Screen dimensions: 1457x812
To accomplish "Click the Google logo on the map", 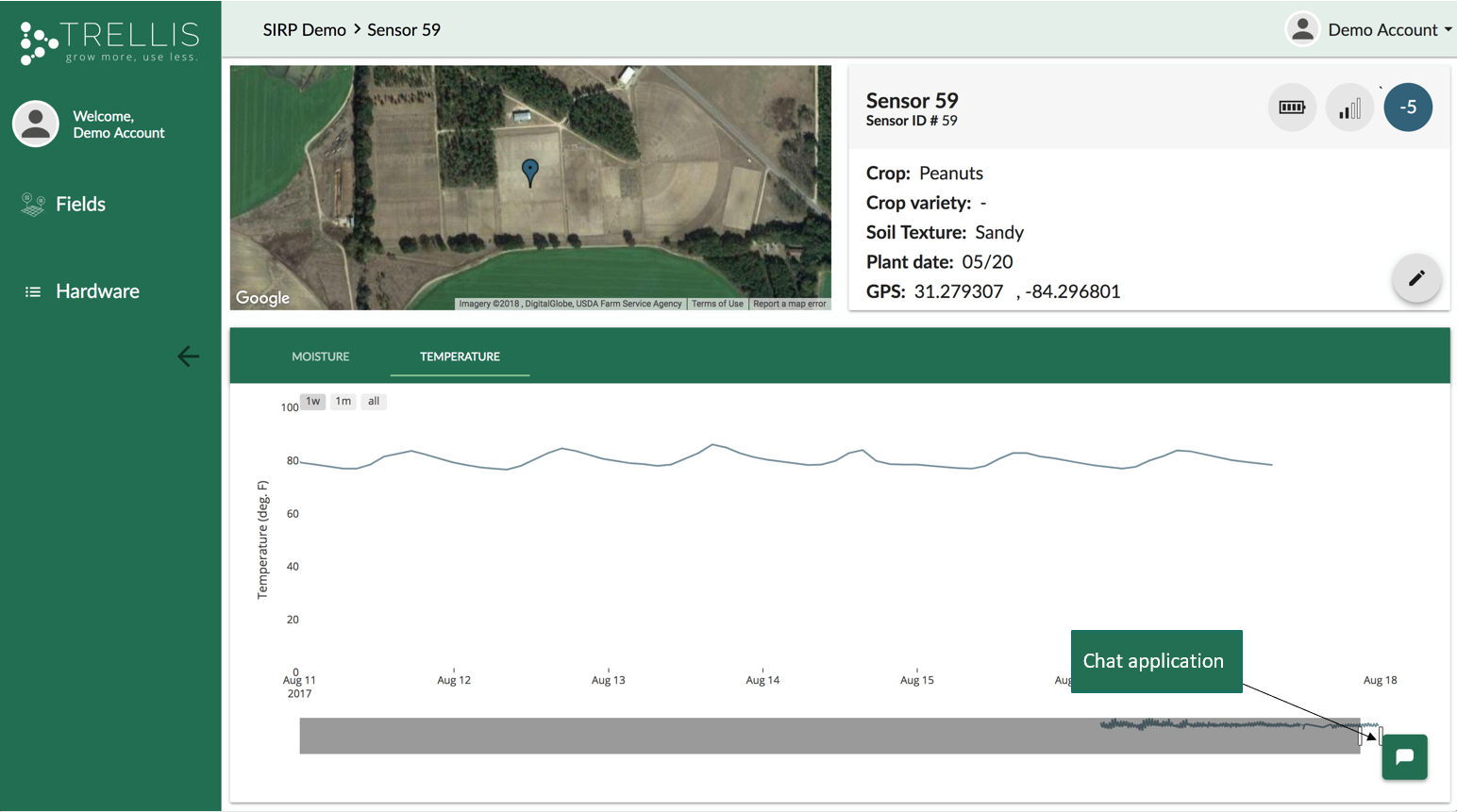I will click(x=262, y=298).
